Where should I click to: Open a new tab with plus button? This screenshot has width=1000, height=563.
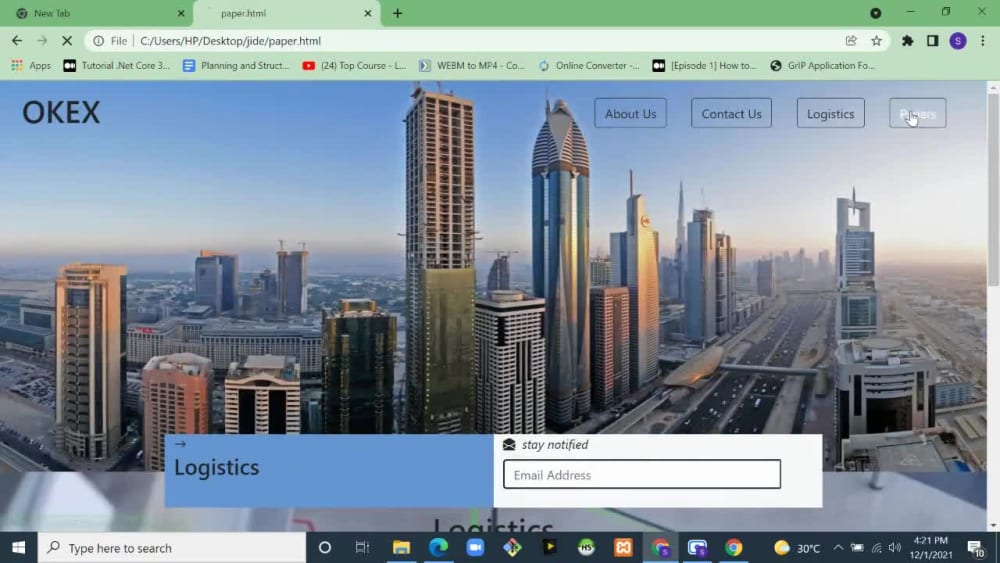(x=397, y=13)
